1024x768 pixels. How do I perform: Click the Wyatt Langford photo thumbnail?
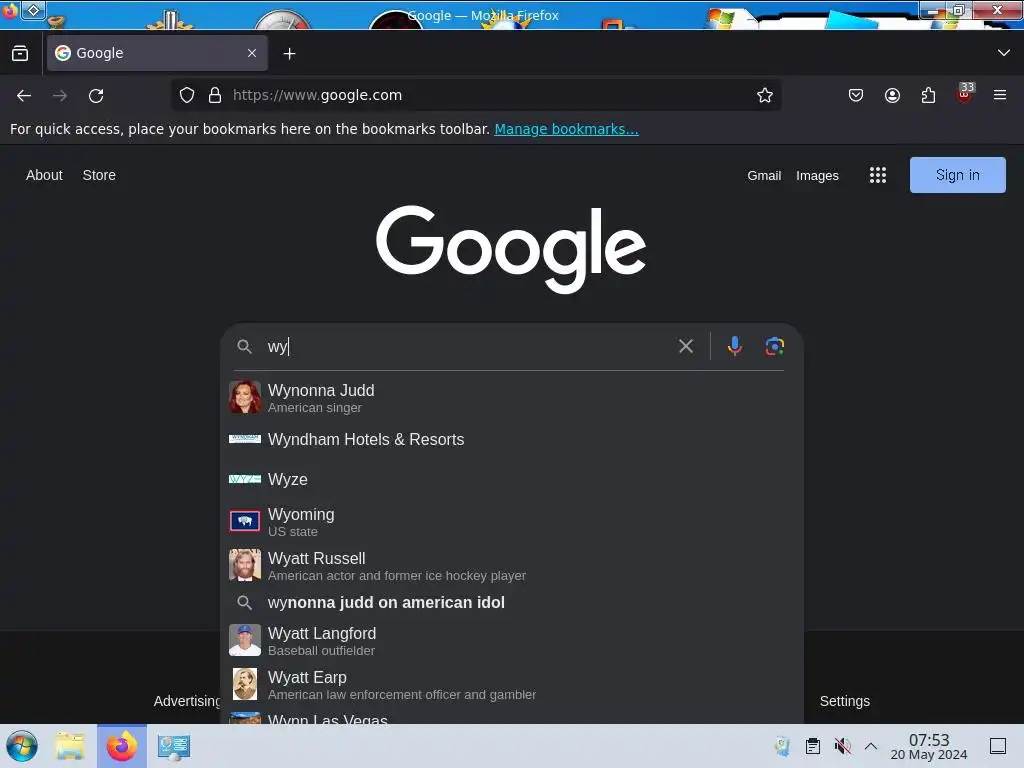245,640
